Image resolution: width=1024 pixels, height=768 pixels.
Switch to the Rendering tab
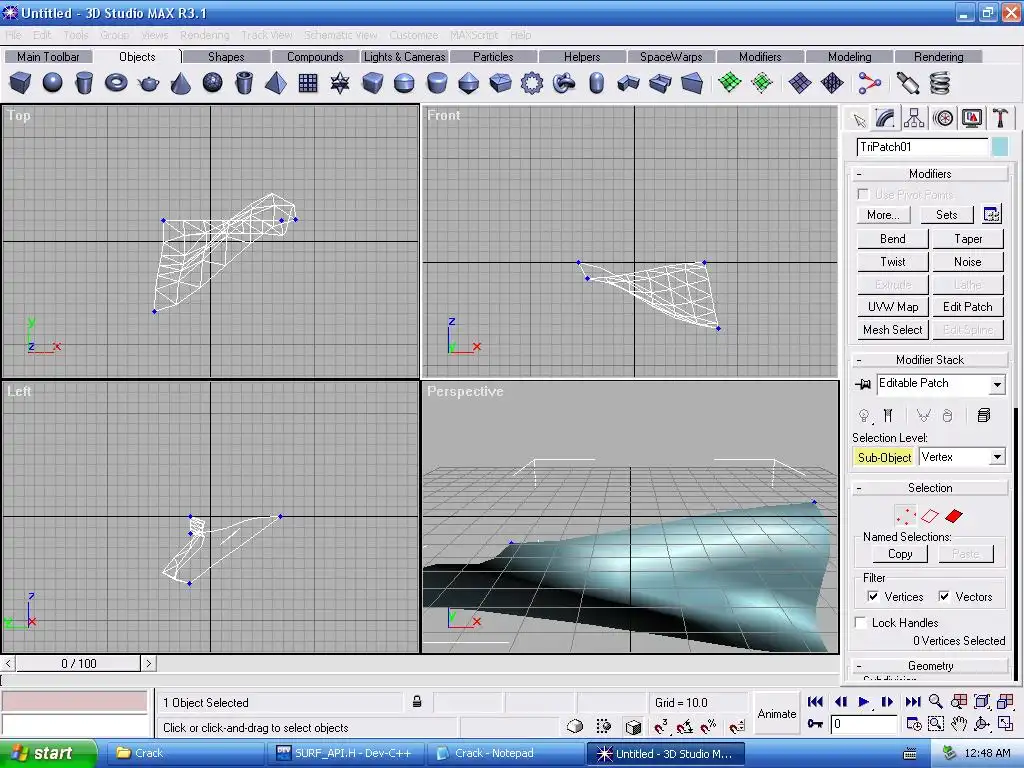(938, 57)
